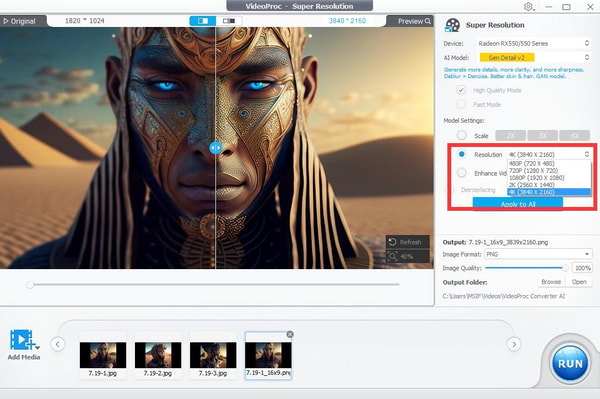Choose highlighted 4K (3840 X 2160) option
The height and width of the screenshot is (399, 600).
tap(549, 192)
